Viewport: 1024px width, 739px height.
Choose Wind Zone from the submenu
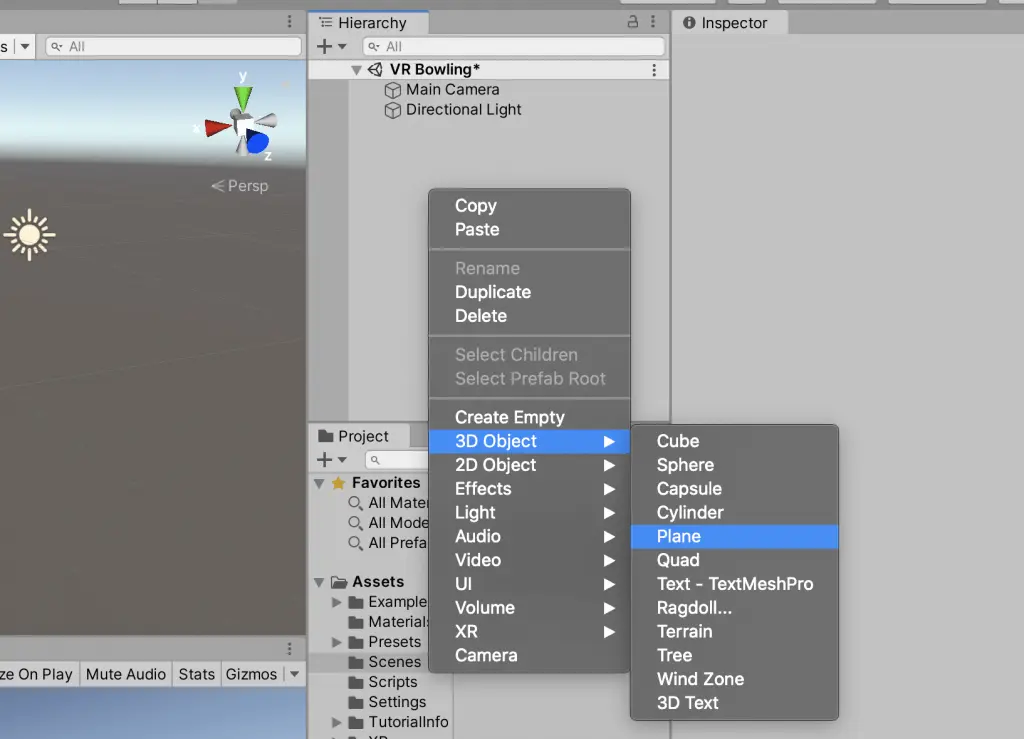tap(734, 680)
